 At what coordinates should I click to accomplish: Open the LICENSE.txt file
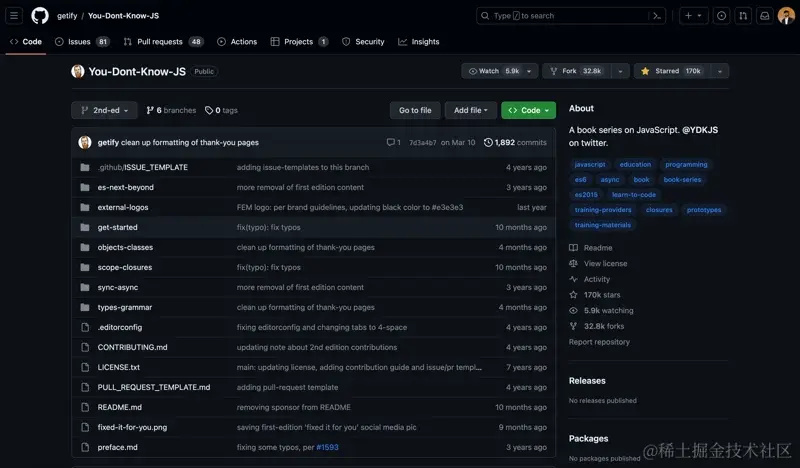tap(118, 367)
